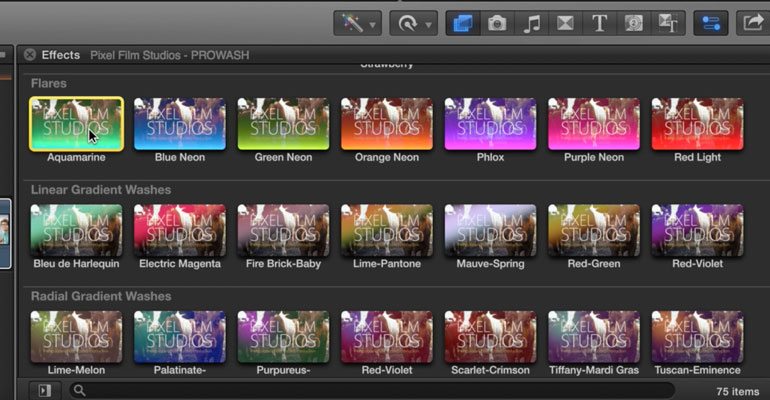Choose the Electric Magenta wash
The image size is (770, 400).
click(x=180, y=230)
